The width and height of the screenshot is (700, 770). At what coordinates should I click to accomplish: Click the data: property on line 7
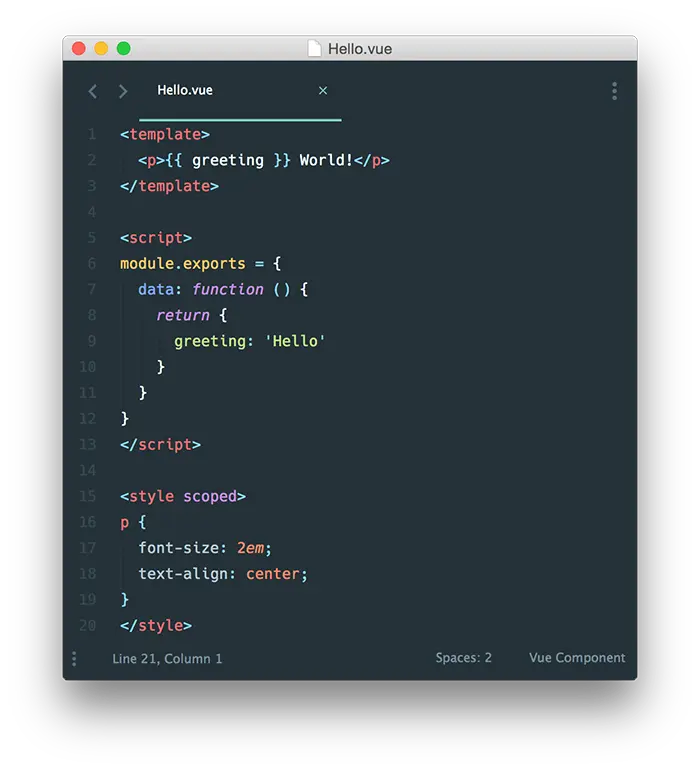pos(160,289)
